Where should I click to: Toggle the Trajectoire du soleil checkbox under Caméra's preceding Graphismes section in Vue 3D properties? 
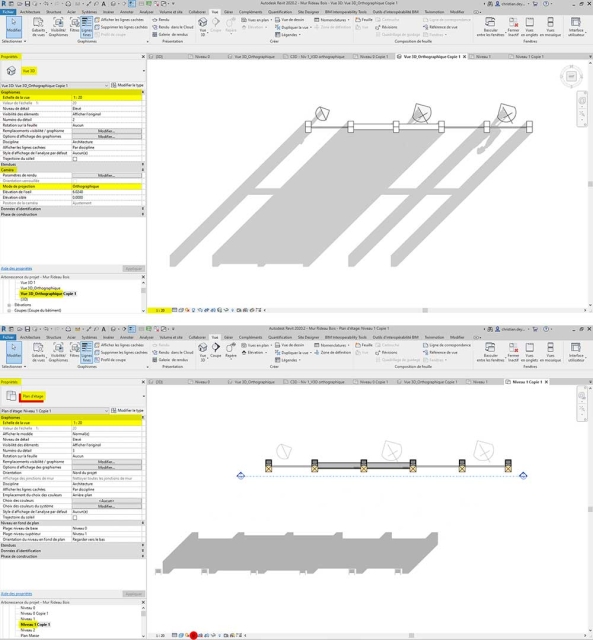[75, 159]
